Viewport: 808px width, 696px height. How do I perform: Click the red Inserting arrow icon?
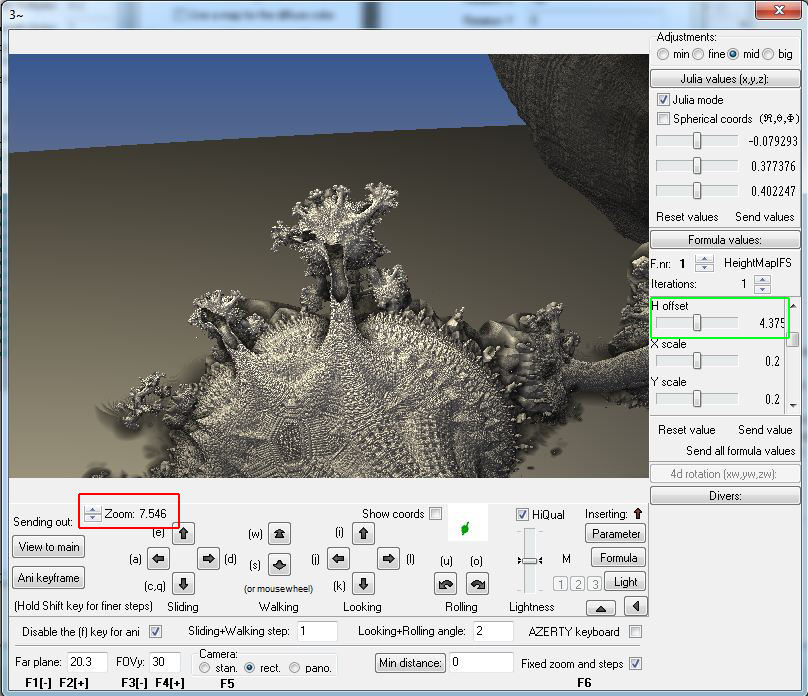[x=638, y=514]
